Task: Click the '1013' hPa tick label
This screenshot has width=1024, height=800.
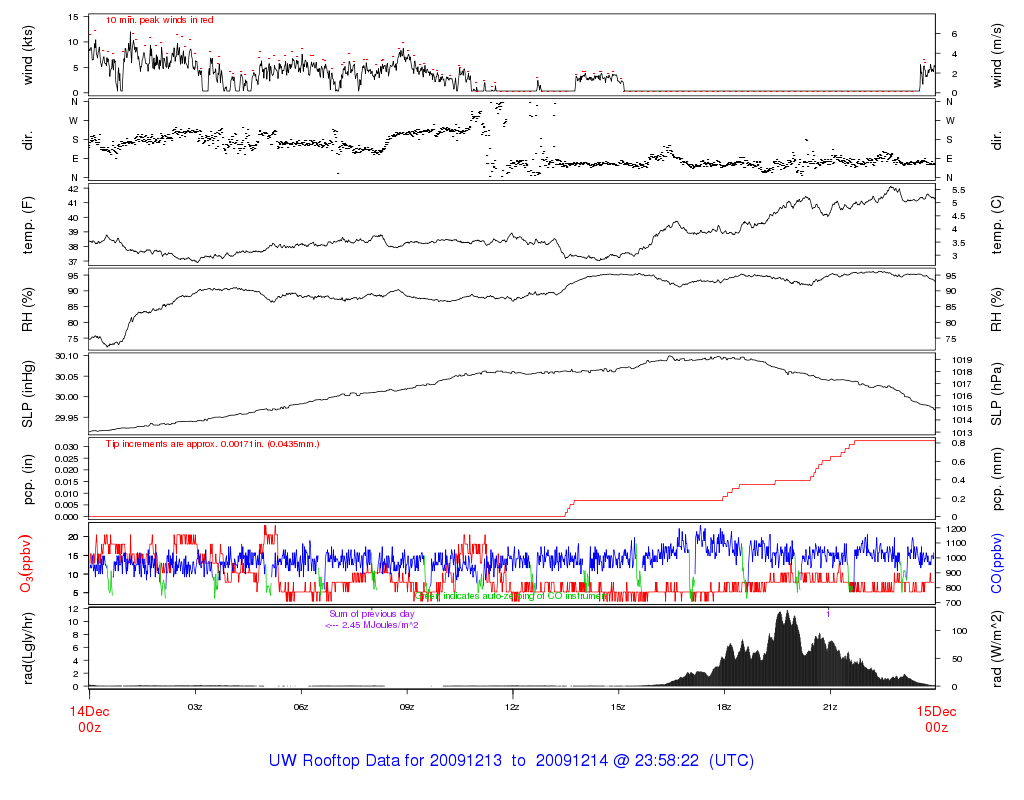Action: click(x=962, y=433)
